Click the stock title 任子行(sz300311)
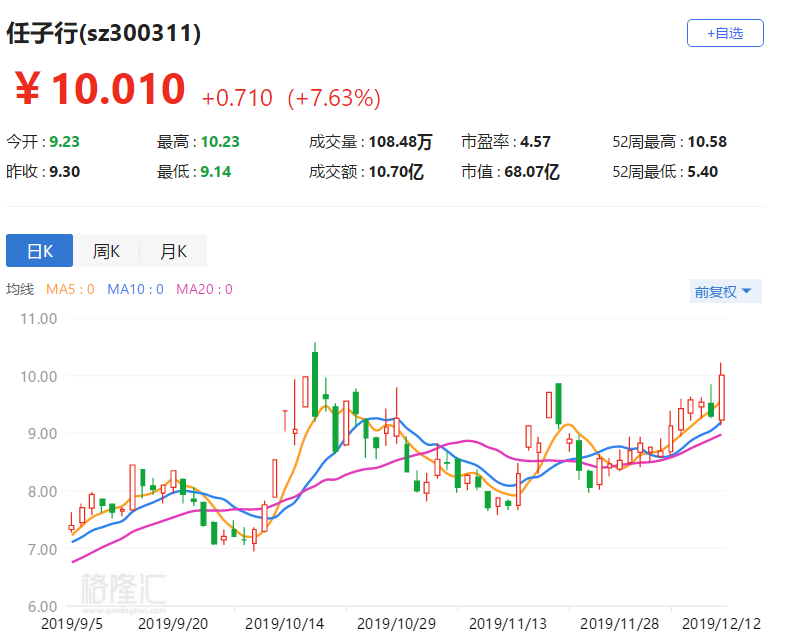The height and width of the screenshot is (639, 789). tap(104, 33)
